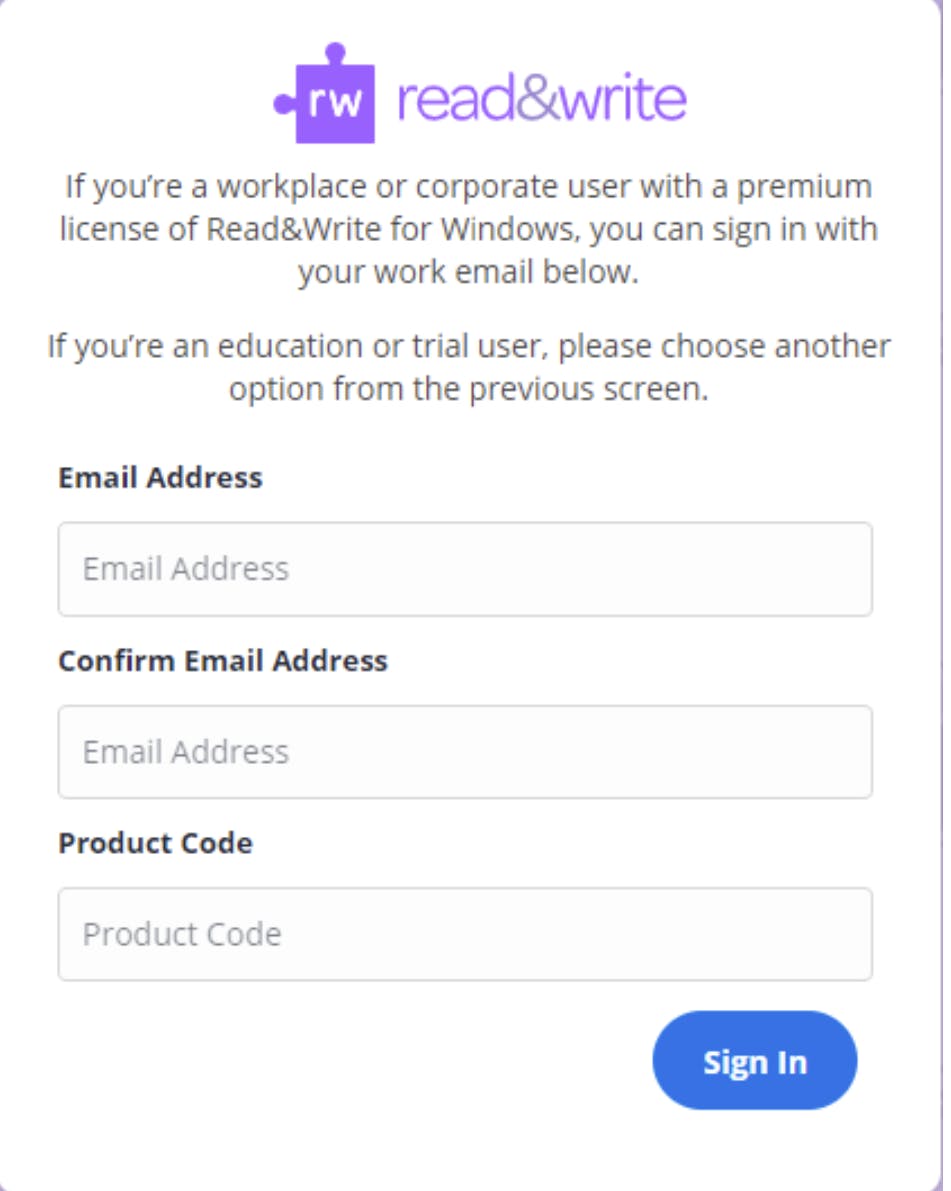Click the "Confirm Email Address" label
This screenshot has height=1191, width=951.
click(223, 661)
